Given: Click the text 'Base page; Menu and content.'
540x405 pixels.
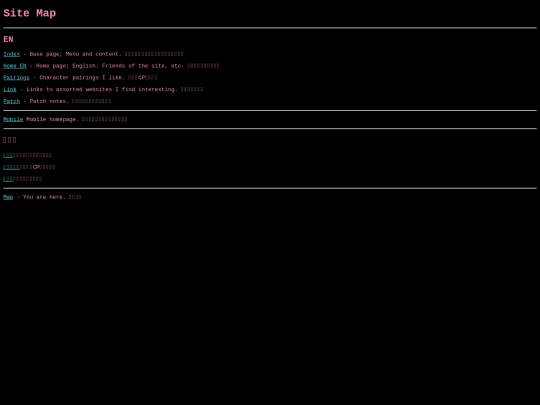Looking at the screenshot, I should click(75, 54).
